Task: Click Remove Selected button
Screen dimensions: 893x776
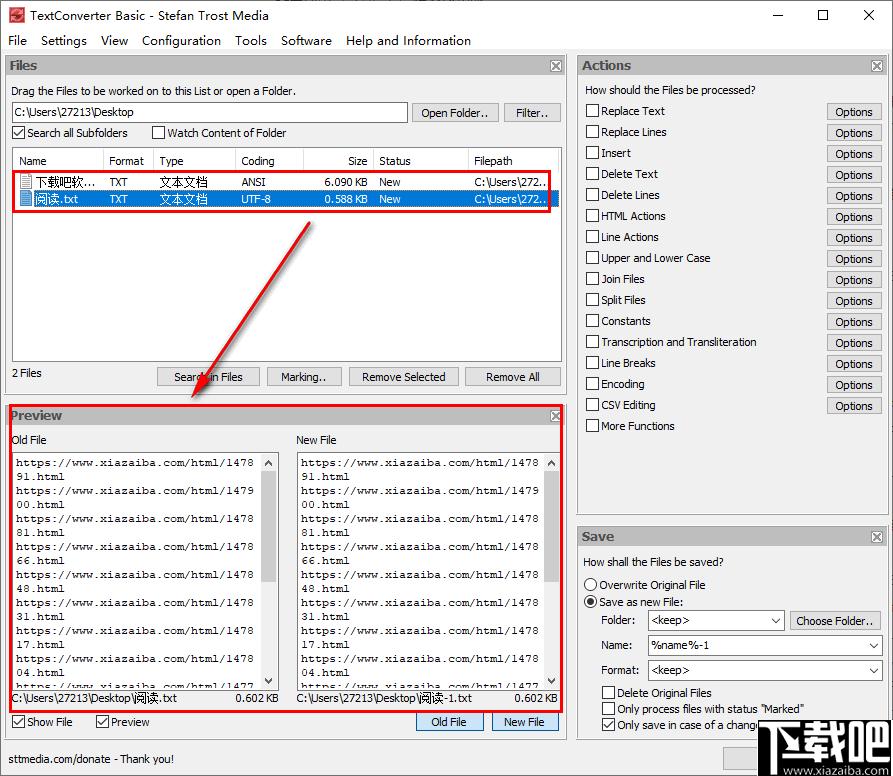Action: (x=404, y=377)
